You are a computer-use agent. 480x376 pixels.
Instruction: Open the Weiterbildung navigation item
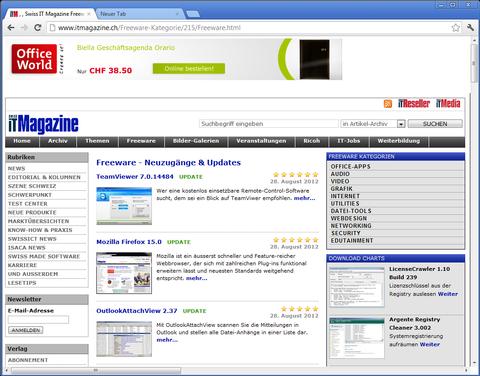399,141
